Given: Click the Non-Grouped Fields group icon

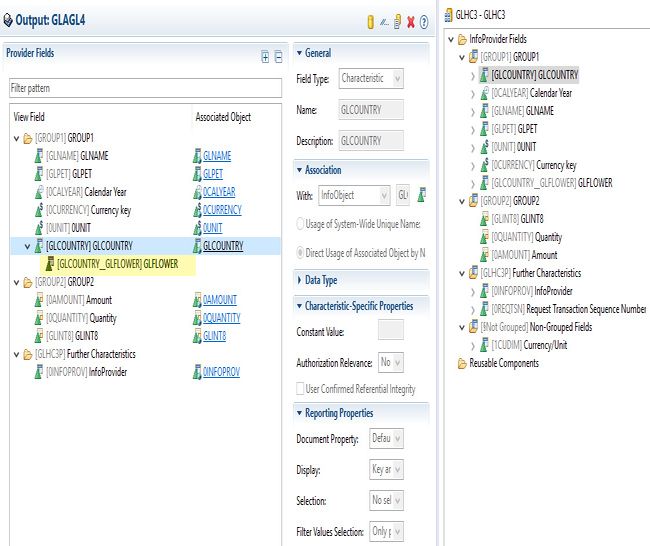Looking at the screenshot, I should pos(473,327).
